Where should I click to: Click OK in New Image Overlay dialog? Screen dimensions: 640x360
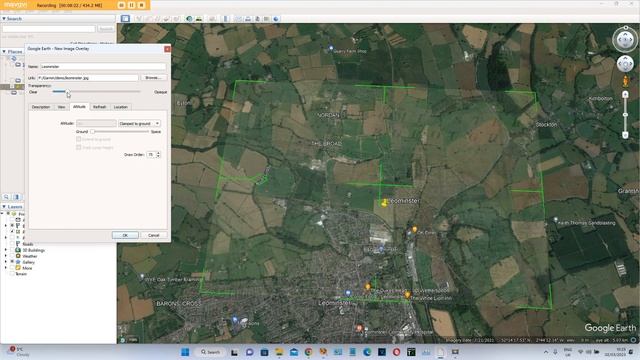coord(125,236)
